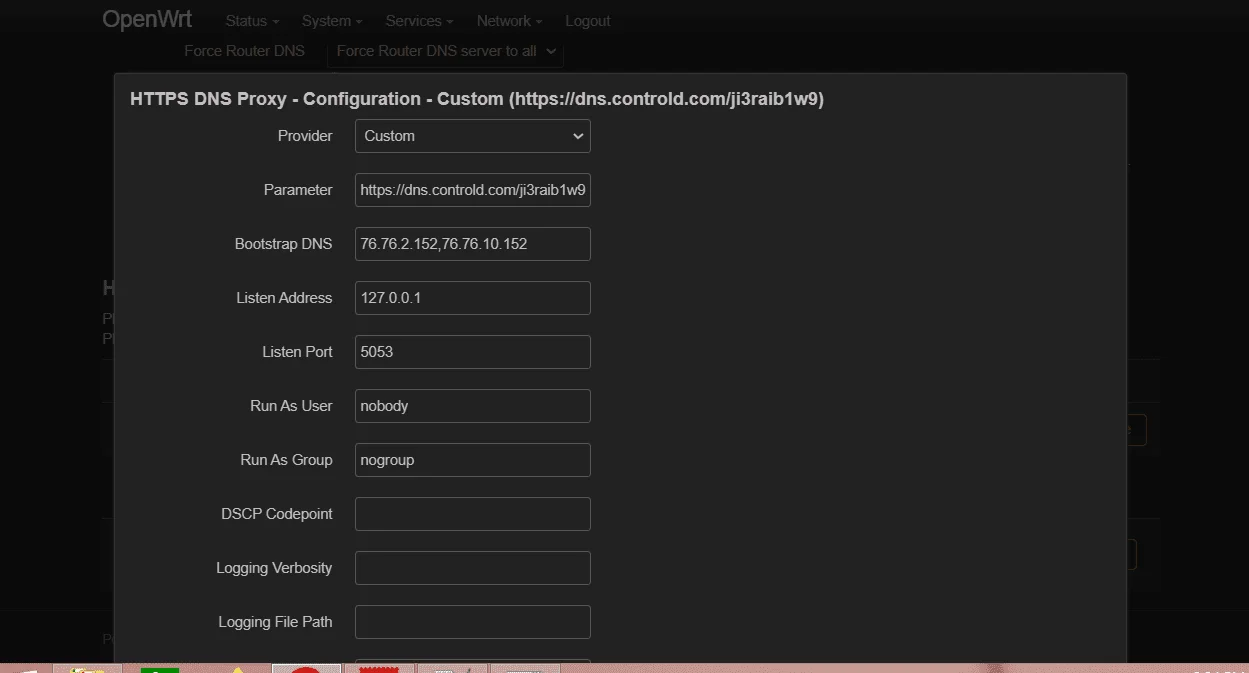
Task: Open the Status menu in the navbar
Action: [252, 21]
